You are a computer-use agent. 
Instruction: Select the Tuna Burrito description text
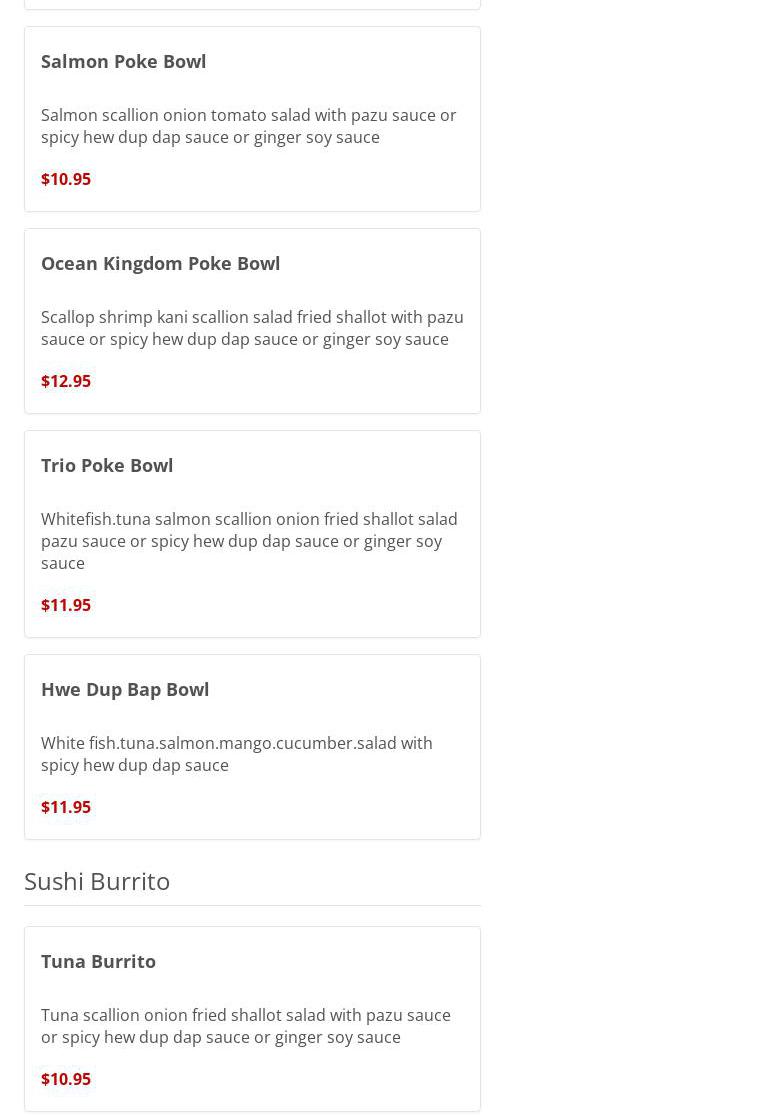(246, 1026)
